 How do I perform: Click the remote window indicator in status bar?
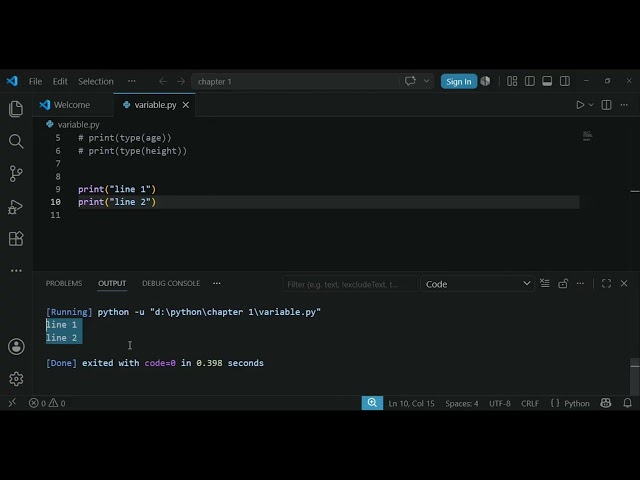(12, 403)
